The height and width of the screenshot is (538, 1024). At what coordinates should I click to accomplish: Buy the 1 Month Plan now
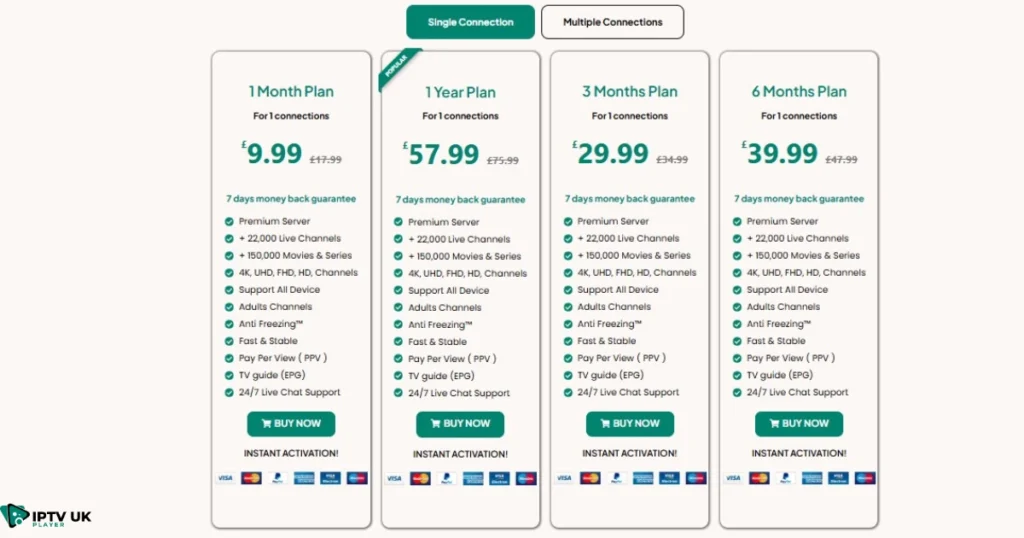pos(291,424)
